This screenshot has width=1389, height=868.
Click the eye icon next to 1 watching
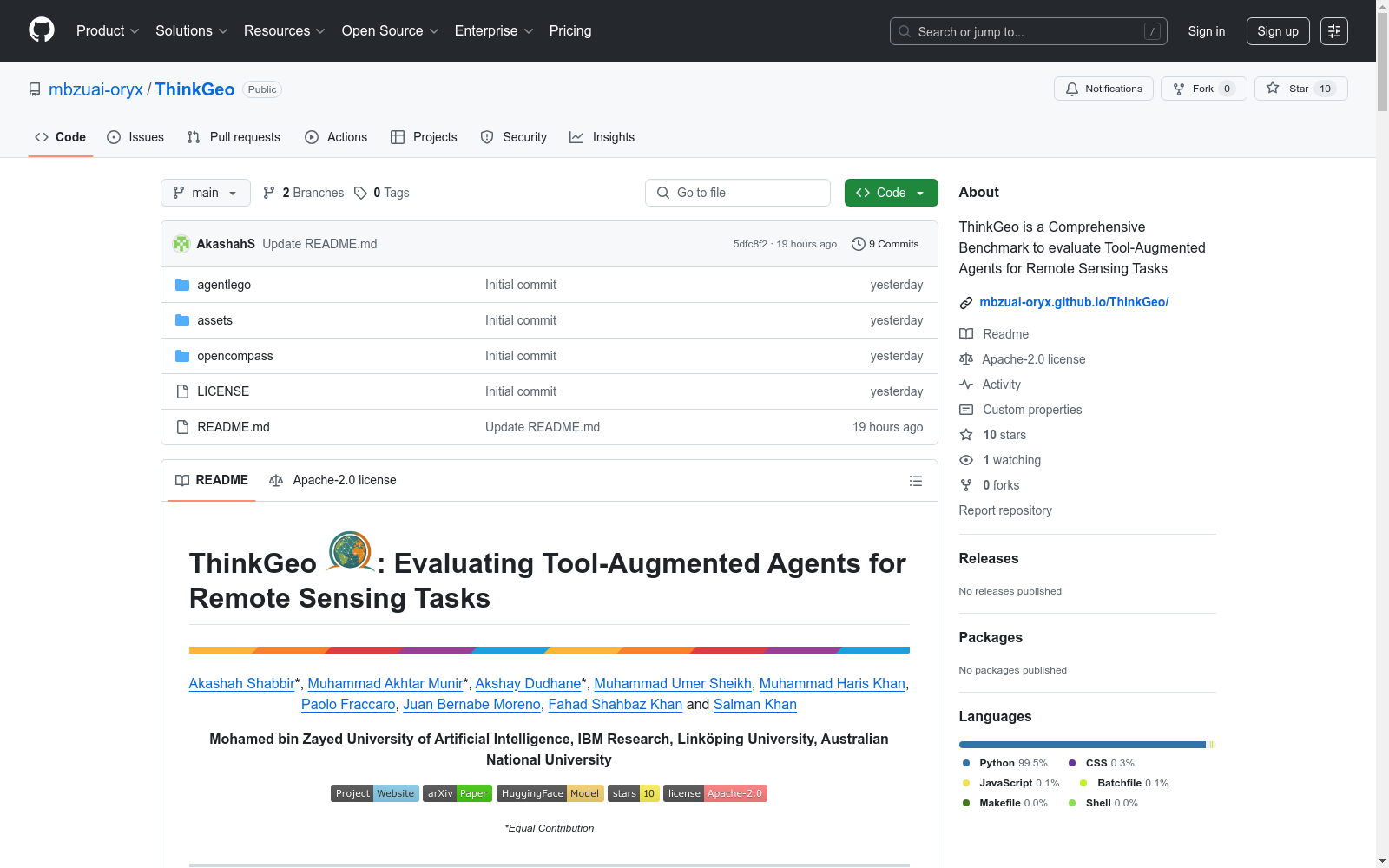point(966,460)
